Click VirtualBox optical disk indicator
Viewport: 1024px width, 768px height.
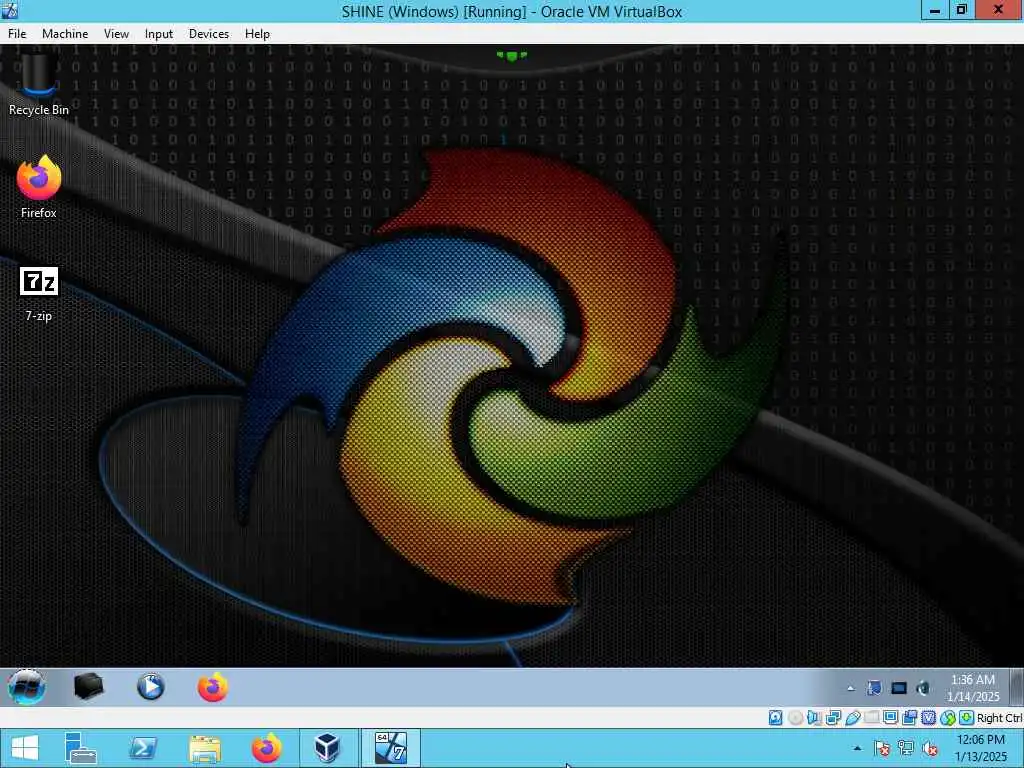coord(795,718)
